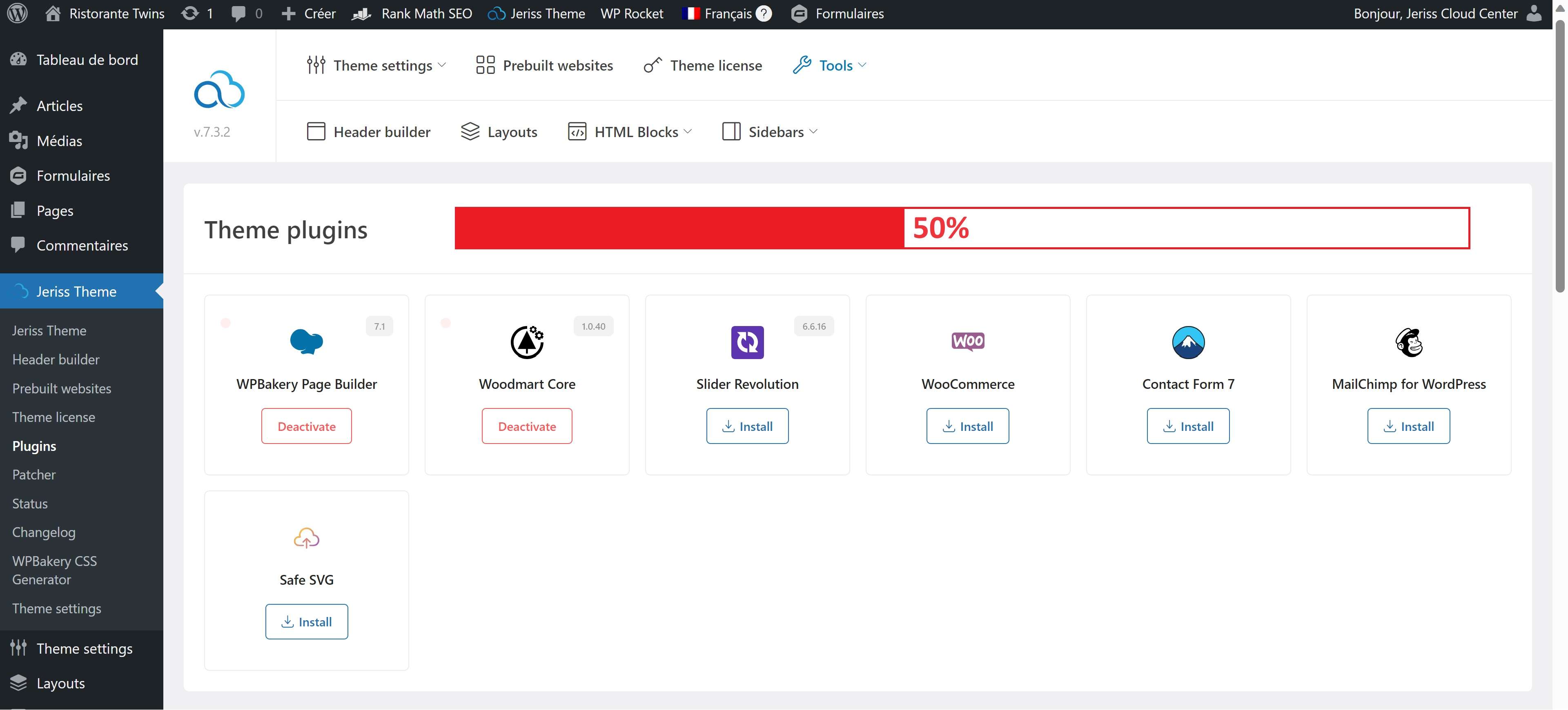This screenshot has width=1568, height=710.
Task: Open Header builder in the sidebar submenu
Action: point(56,359)
